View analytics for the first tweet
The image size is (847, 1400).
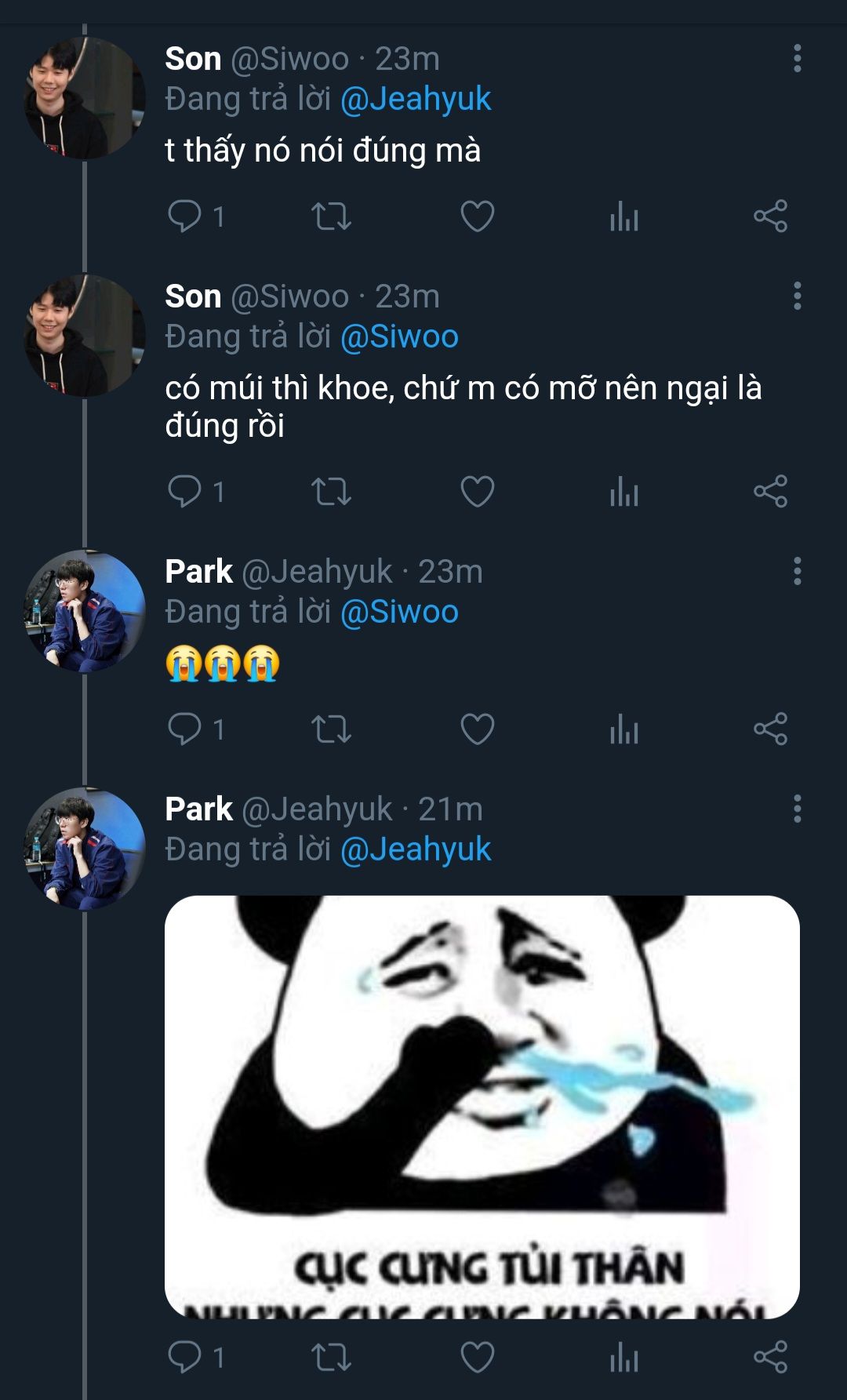click(624, 216)
